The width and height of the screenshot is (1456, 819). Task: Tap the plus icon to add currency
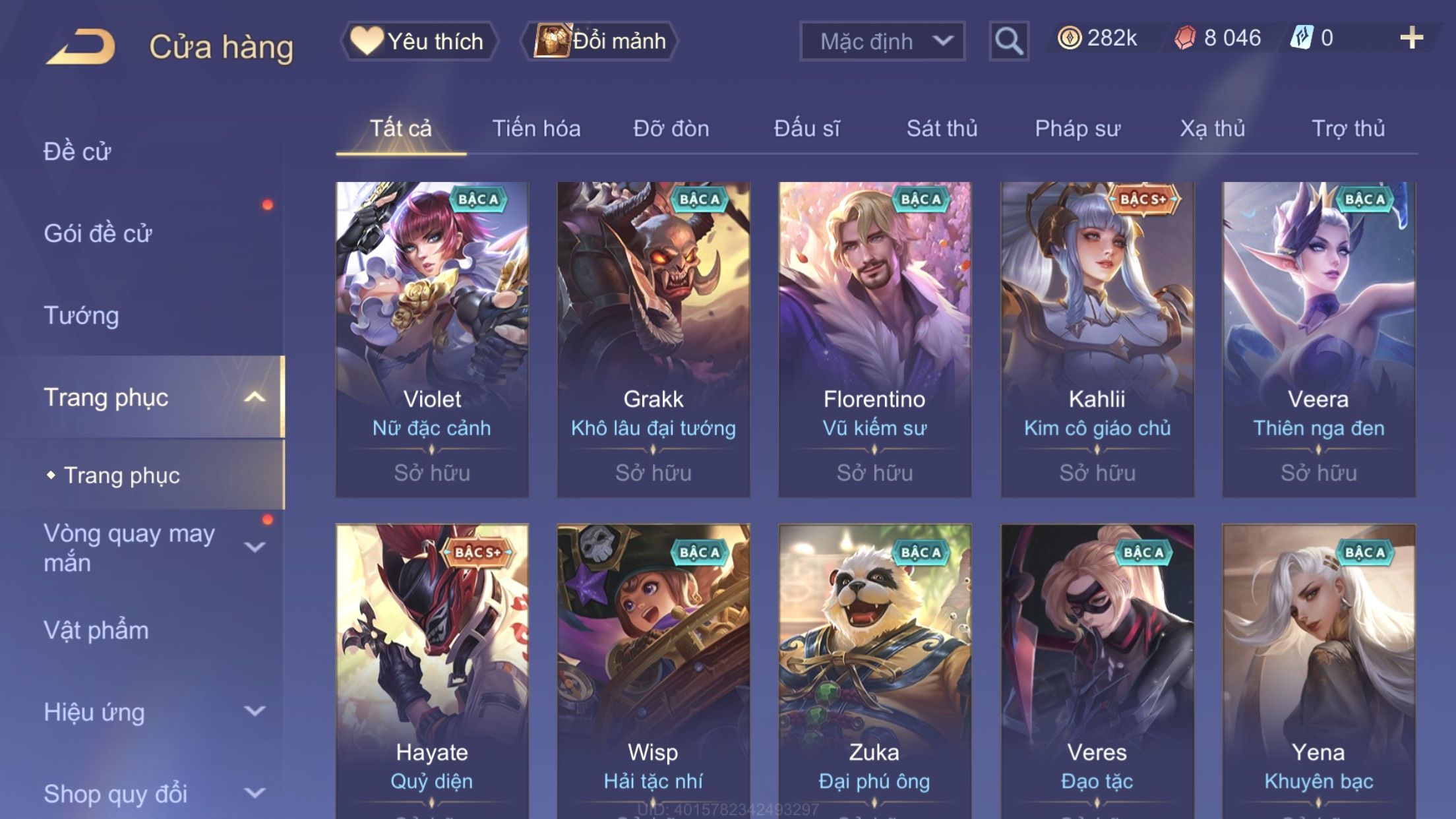[1411, 38]
